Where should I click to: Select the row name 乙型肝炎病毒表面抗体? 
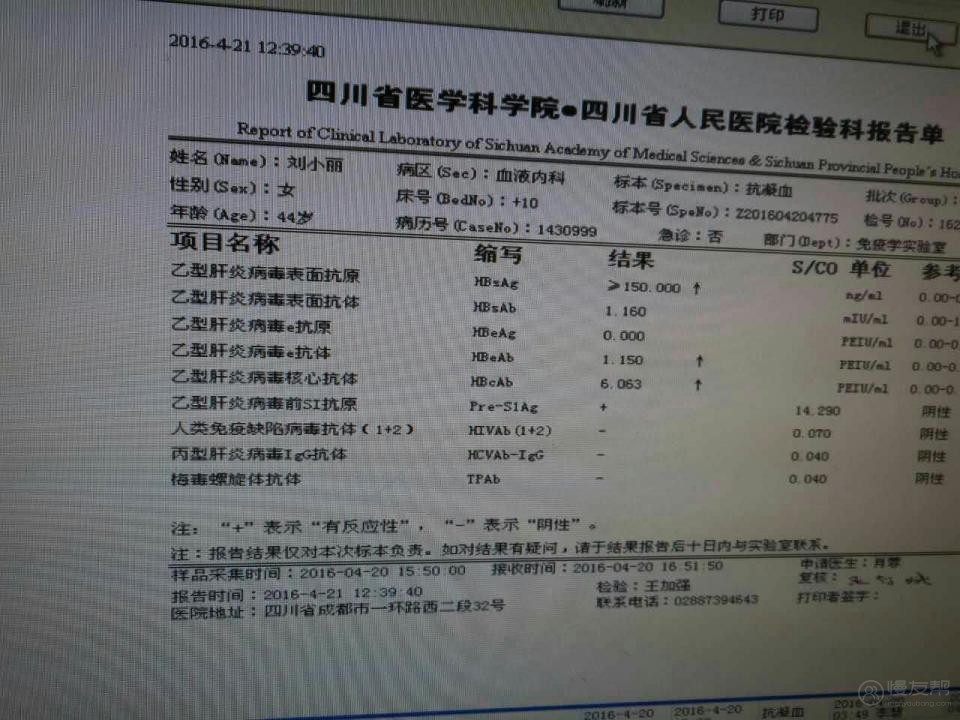click(265, 299)
